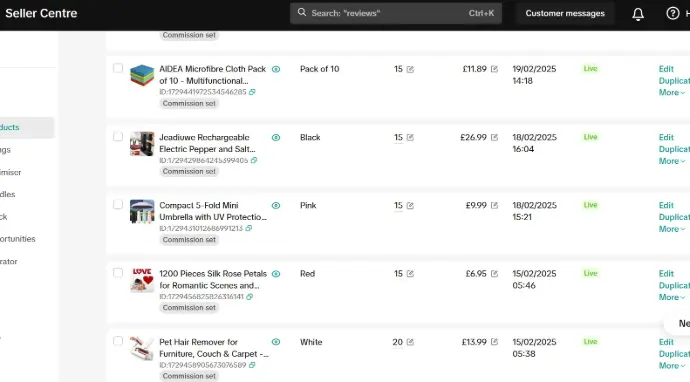Screen dimensions: 690x382
Task: Open the help question mark icon
Action: (x=672, y=14)
